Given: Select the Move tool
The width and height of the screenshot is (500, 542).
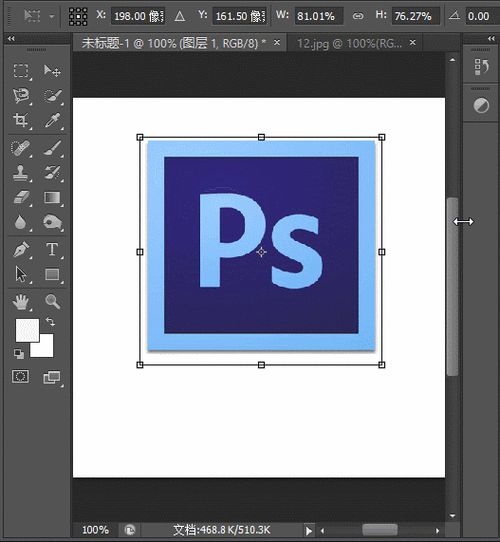Looking at the screenshot, I should [x=52, y=71].
